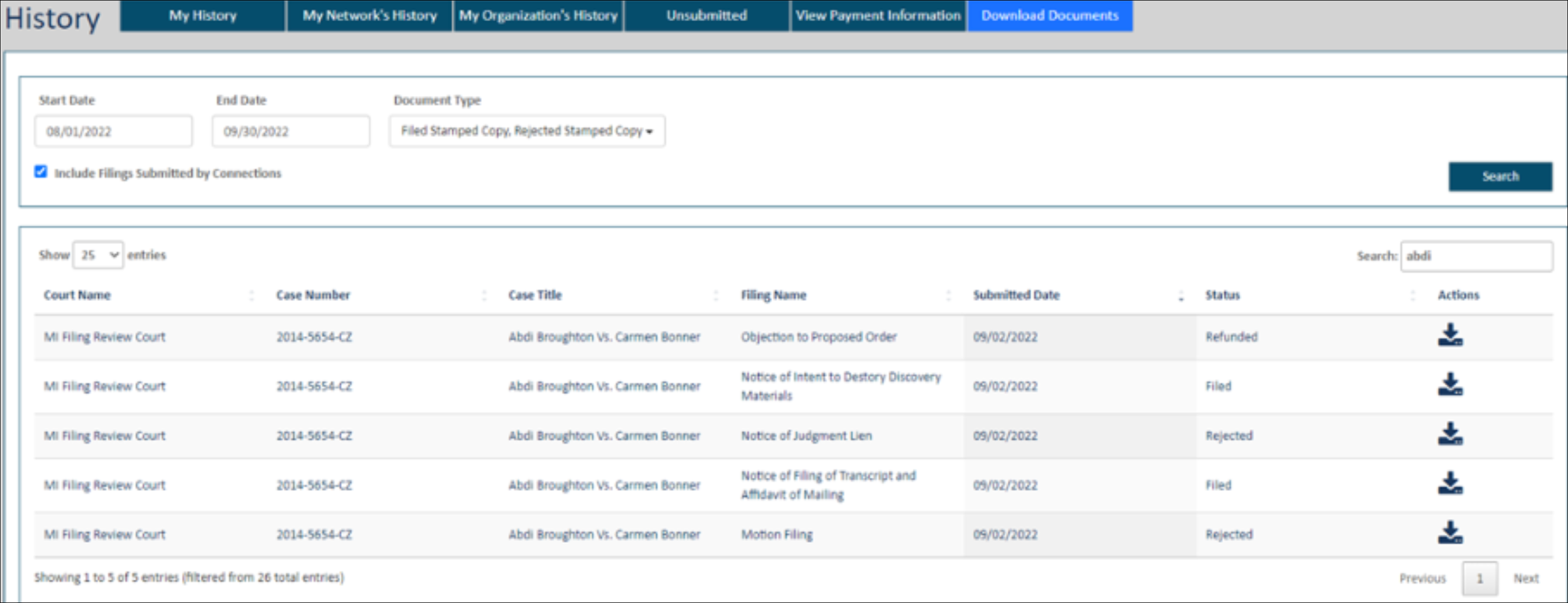Sort table by Submitted Date column
The image size is (1568, 603).
(x=1016, y=295)
